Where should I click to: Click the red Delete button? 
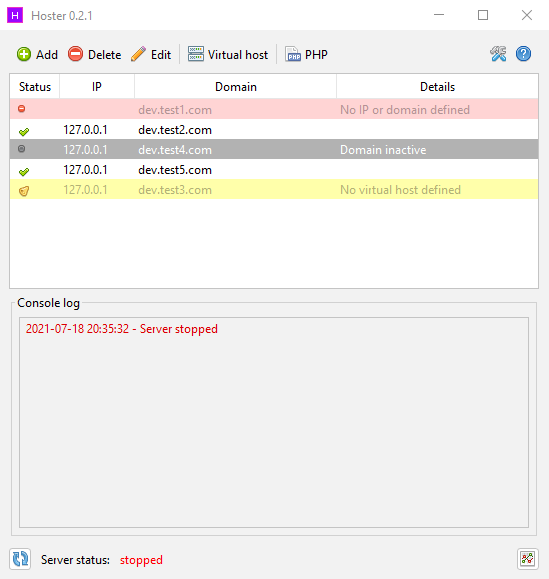pos(95,55)
